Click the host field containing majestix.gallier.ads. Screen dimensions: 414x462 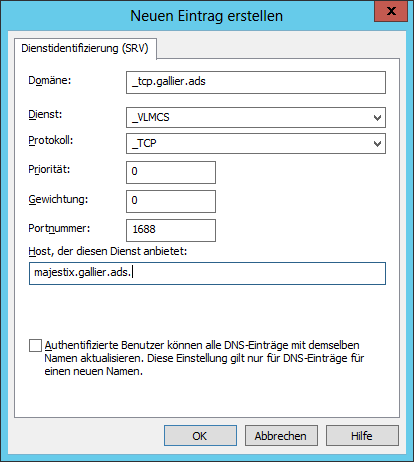point(207,274)
